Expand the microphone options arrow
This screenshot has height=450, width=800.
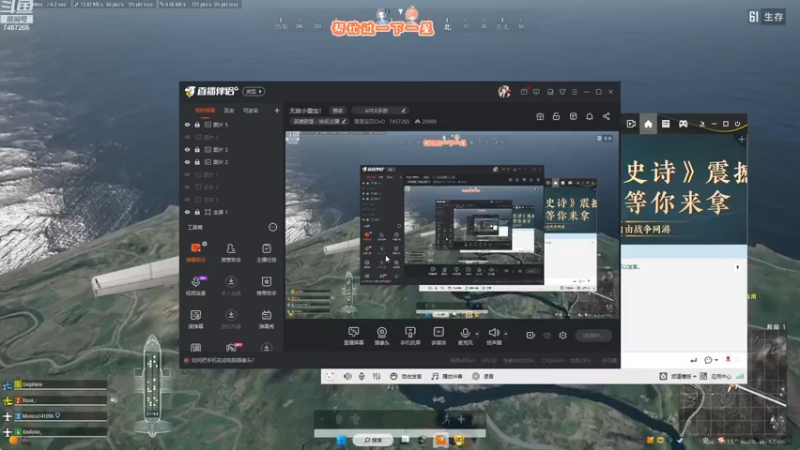[477, 334]
